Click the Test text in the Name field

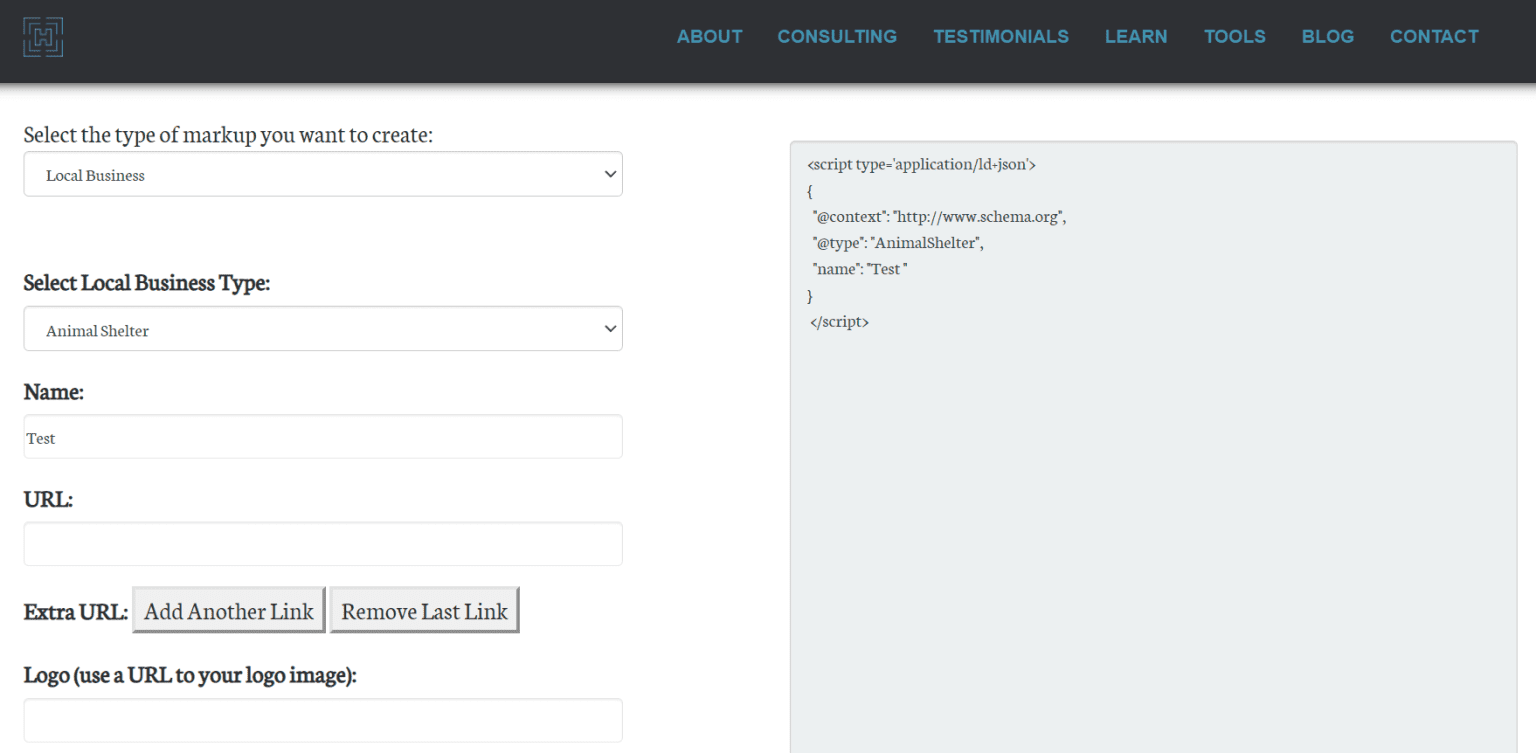click(x=41, y=437)
